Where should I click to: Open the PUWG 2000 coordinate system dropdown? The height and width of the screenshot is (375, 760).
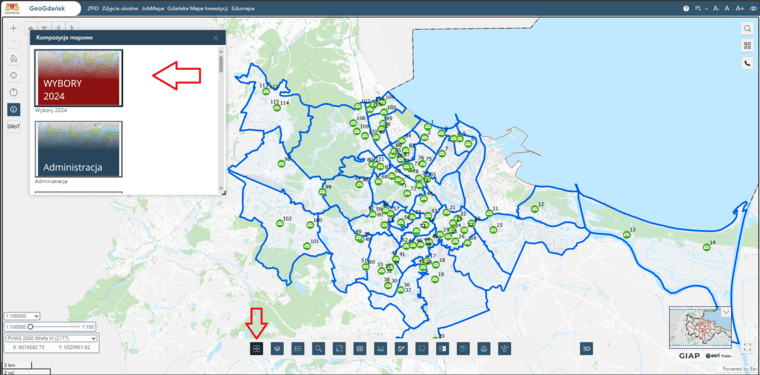(x=51, y=338)
